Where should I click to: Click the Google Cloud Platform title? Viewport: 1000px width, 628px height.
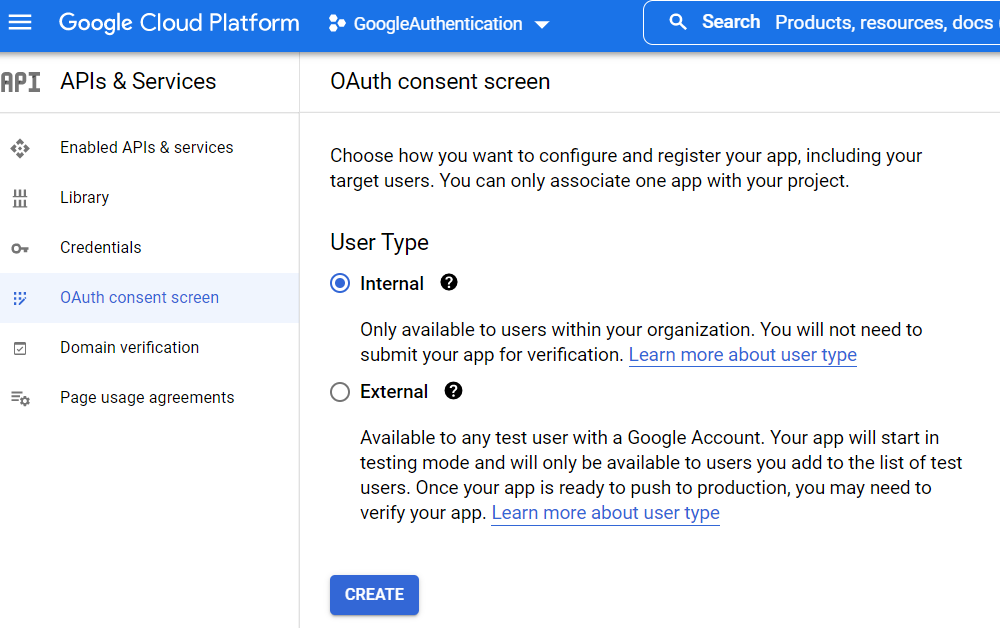click(179, 23)
